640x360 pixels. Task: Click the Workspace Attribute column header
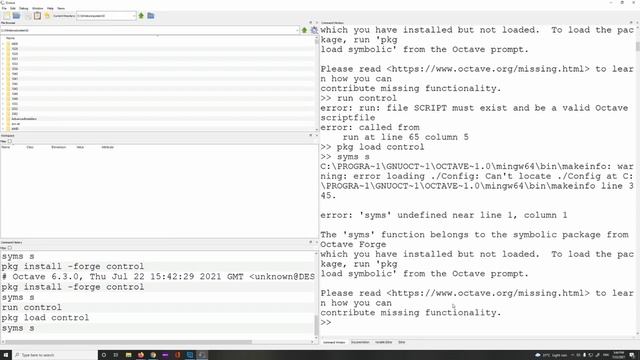click(108, 147)
